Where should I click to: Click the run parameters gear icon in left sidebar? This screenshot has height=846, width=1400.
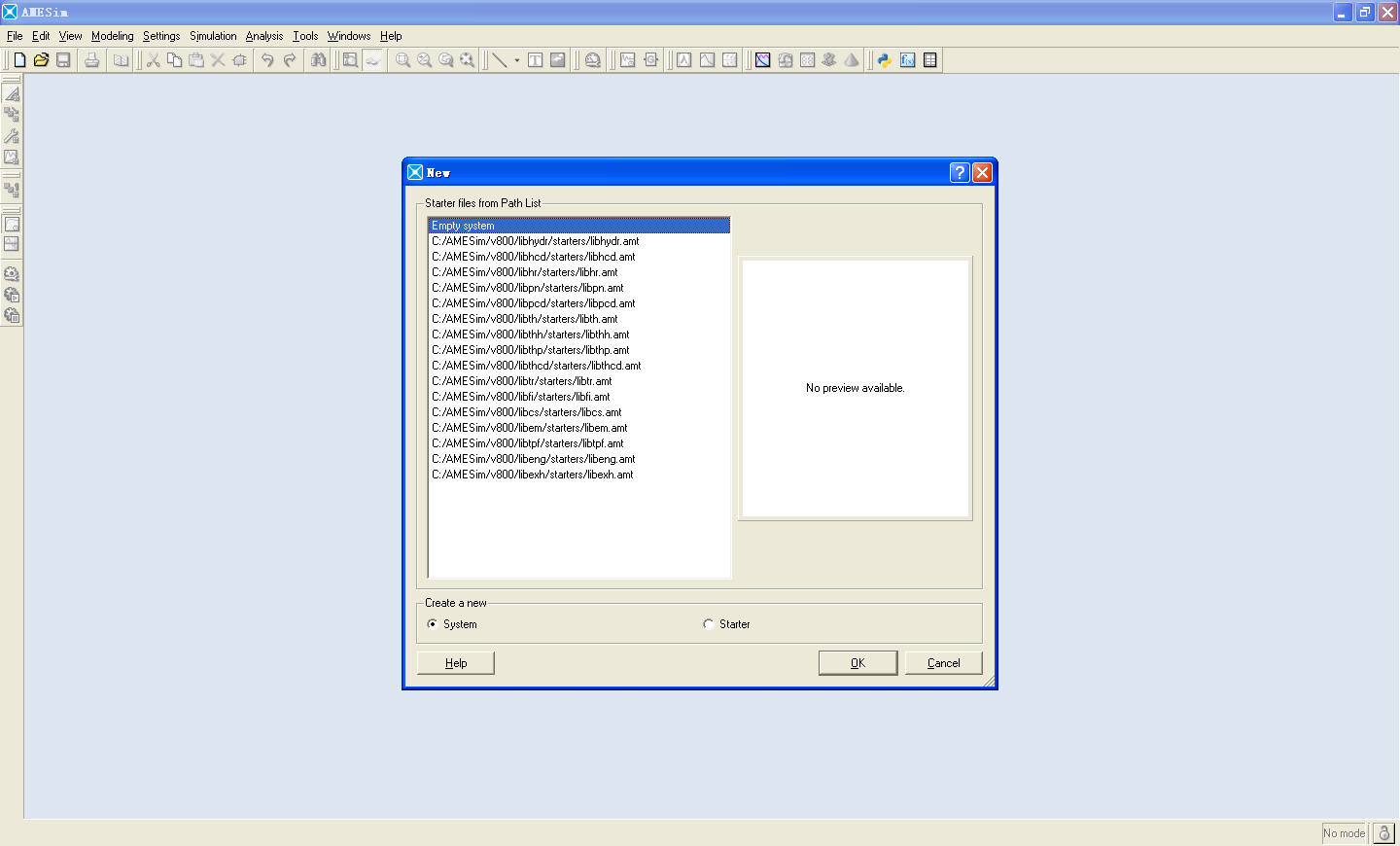click(x=12, y=274)
